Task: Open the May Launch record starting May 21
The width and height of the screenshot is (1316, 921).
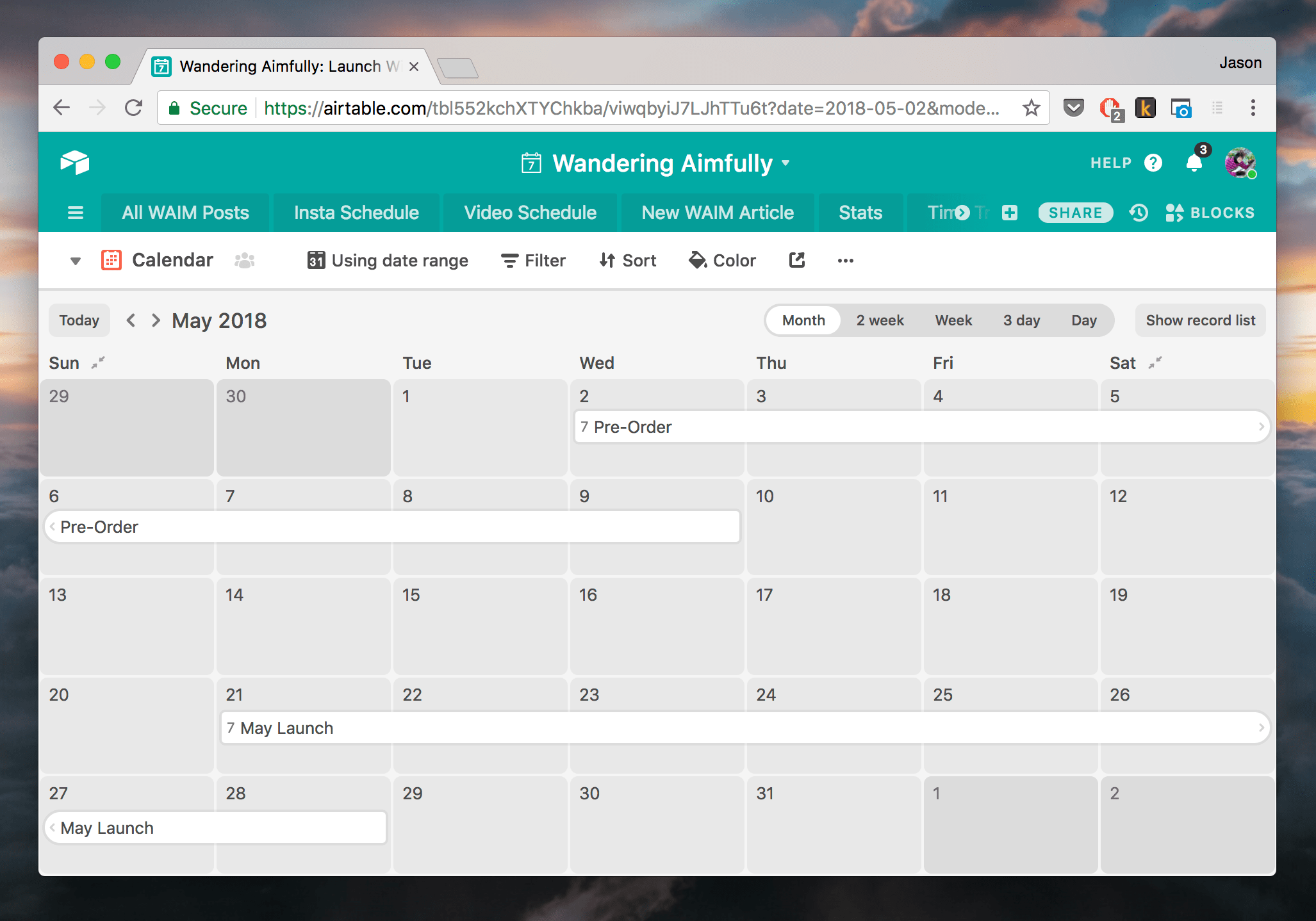Action: (745, 728)
